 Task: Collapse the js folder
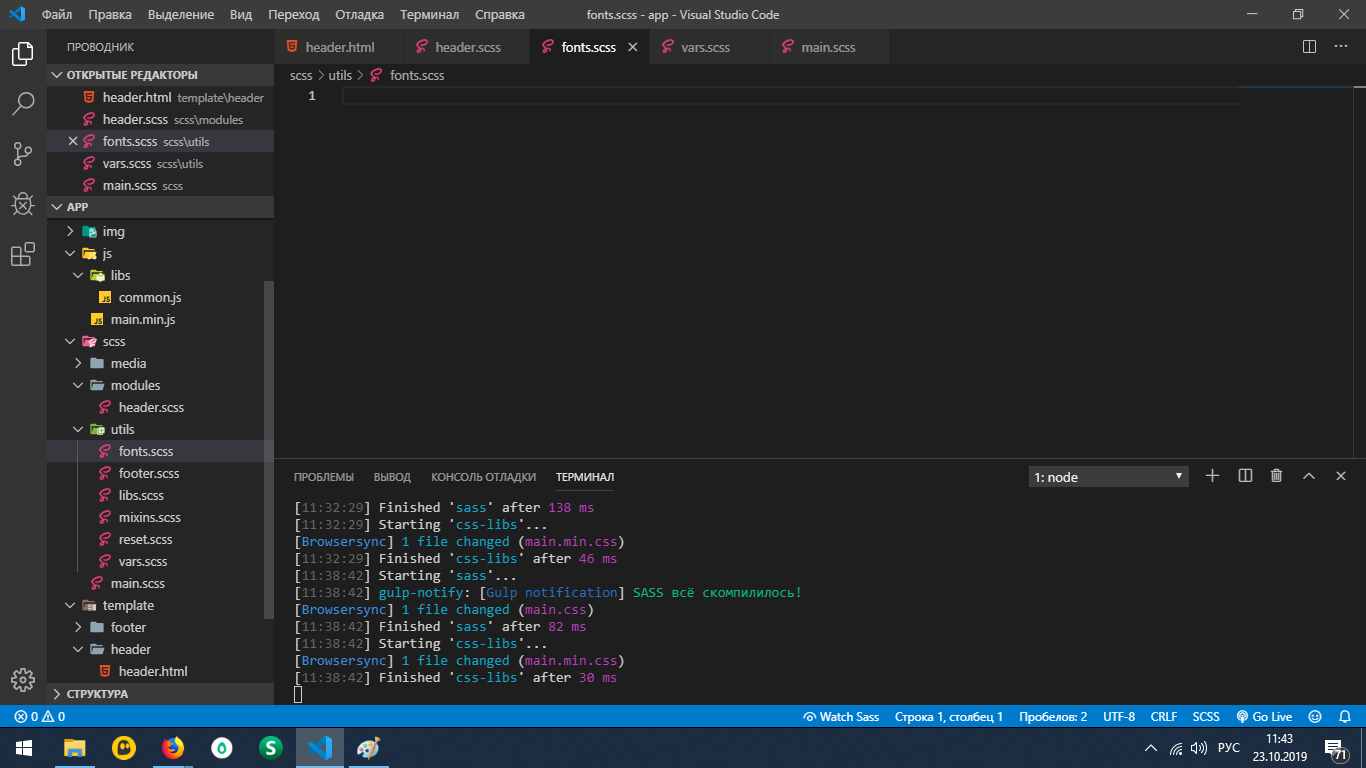coord(70,253)
